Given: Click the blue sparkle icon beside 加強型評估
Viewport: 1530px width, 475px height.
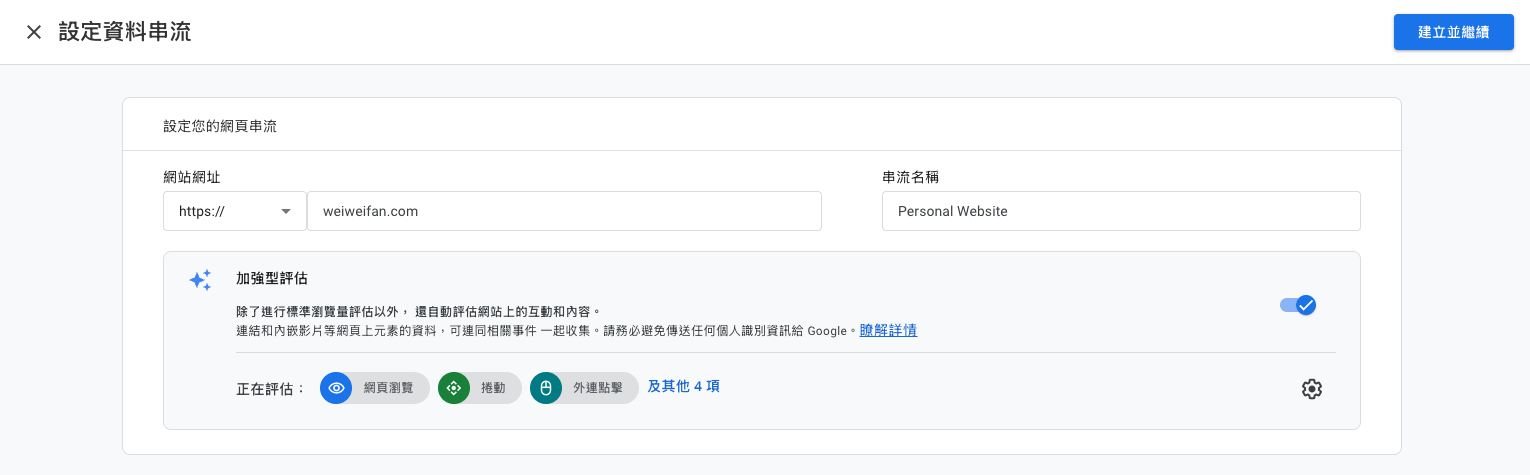Looking at the screenshot, I should [200, 280].
